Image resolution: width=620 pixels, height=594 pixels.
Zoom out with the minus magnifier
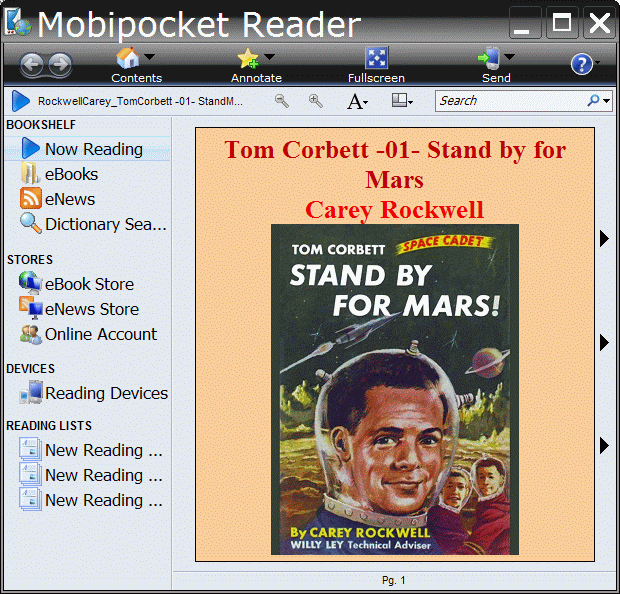click(x=282, y=101)
